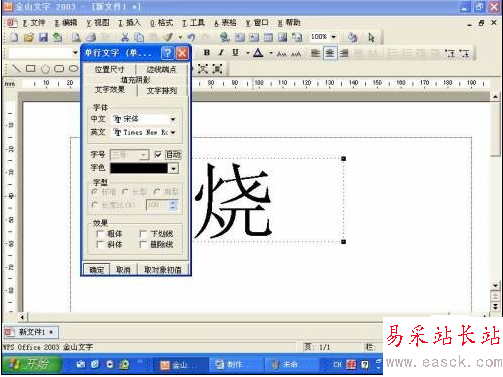Screen dimensions: 503x377
Task: Click align right icon
Action: pyautogui.click(x=344, y=53)
